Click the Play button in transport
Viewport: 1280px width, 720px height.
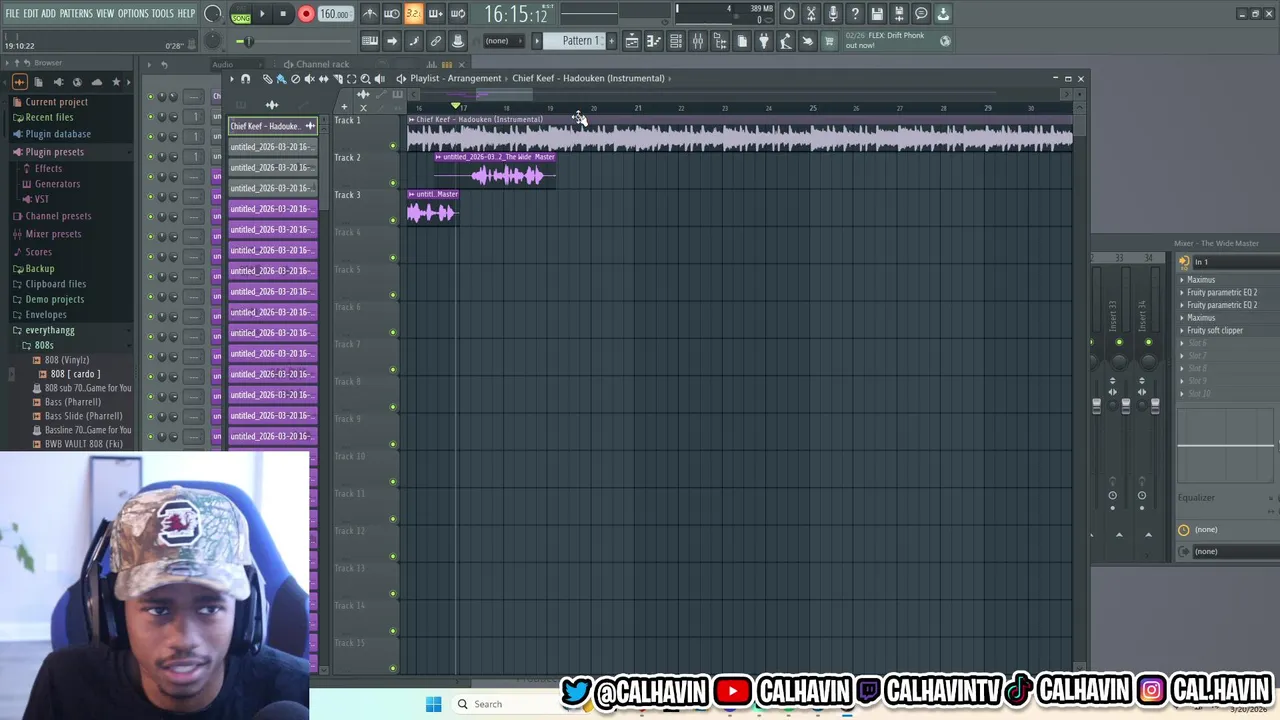(x=262, y=14)
